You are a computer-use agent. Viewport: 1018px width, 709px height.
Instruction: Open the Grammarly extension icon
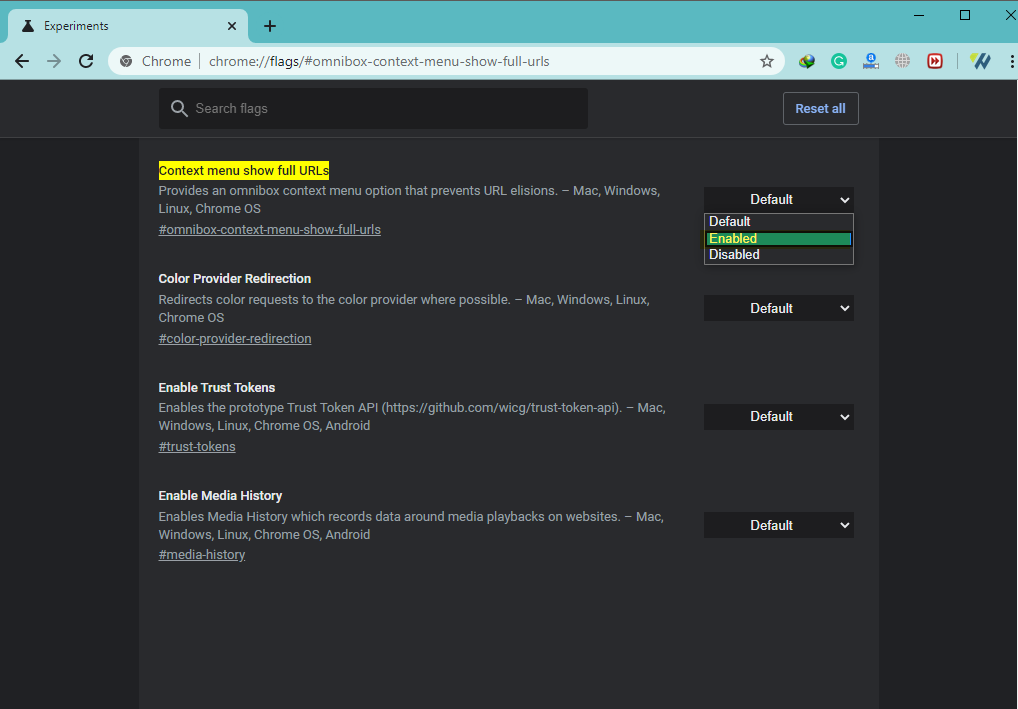pyautogui.click(x=839, y=61)
